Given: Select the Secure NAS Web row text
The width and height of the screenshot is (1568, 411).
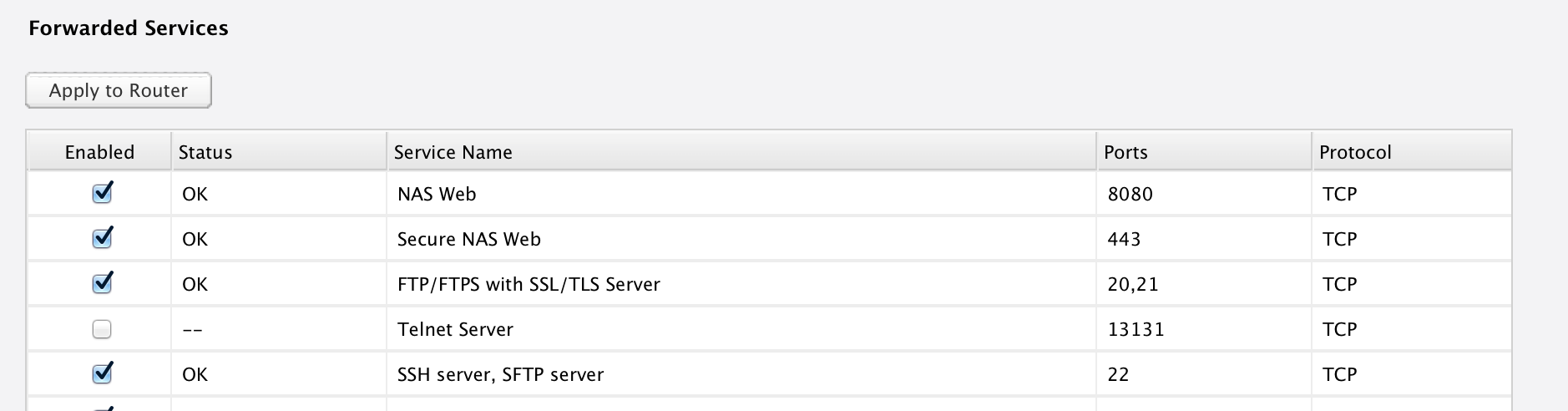Looking at the screenshot, I should [x=469, y=239].
